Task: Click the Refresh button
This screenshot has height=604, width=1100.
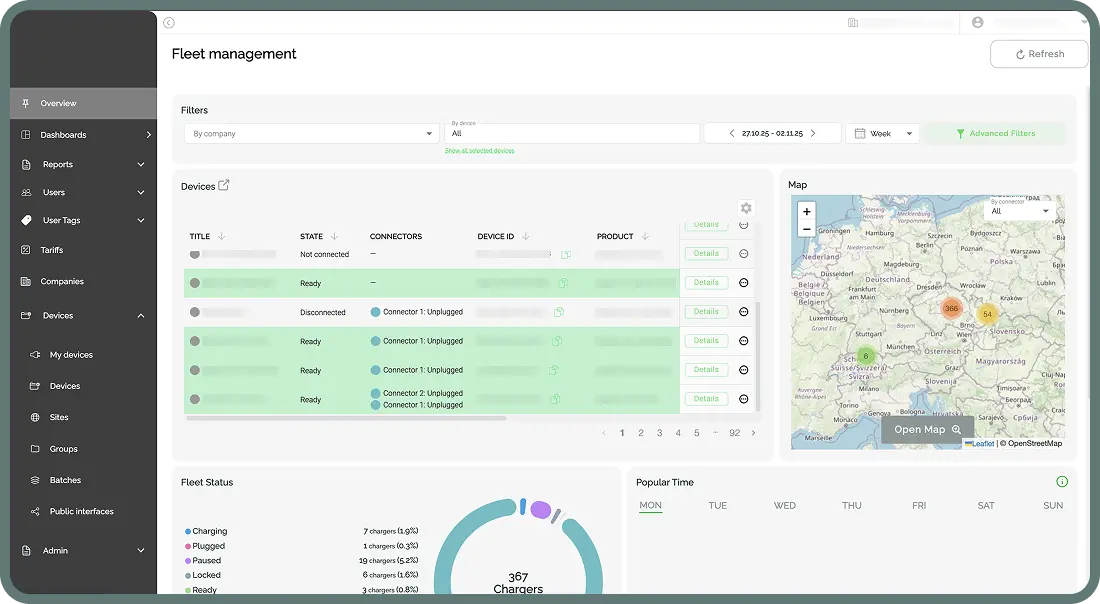Action: click(1039, 54)
